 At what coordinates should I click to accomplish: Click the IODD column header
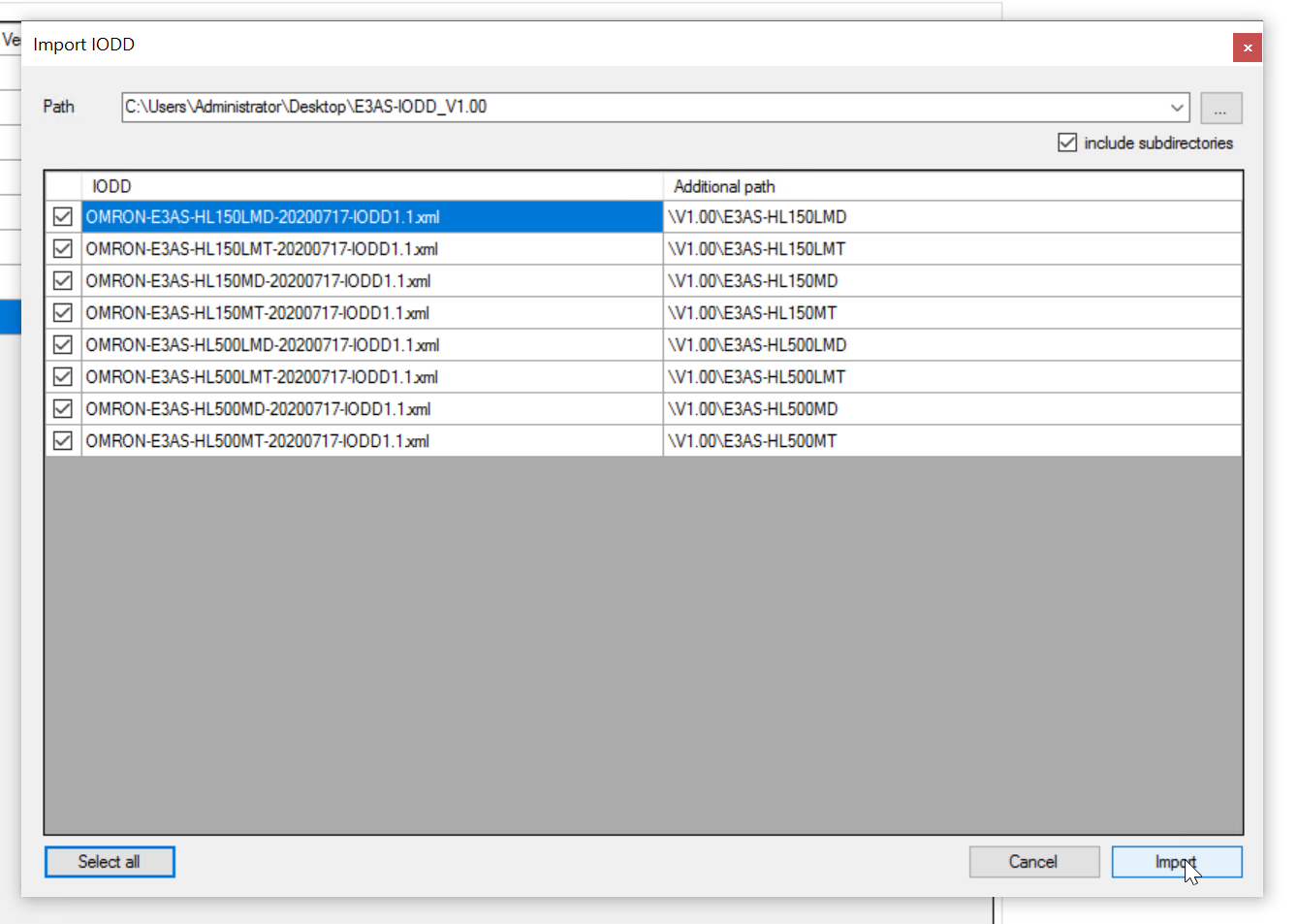372,186
